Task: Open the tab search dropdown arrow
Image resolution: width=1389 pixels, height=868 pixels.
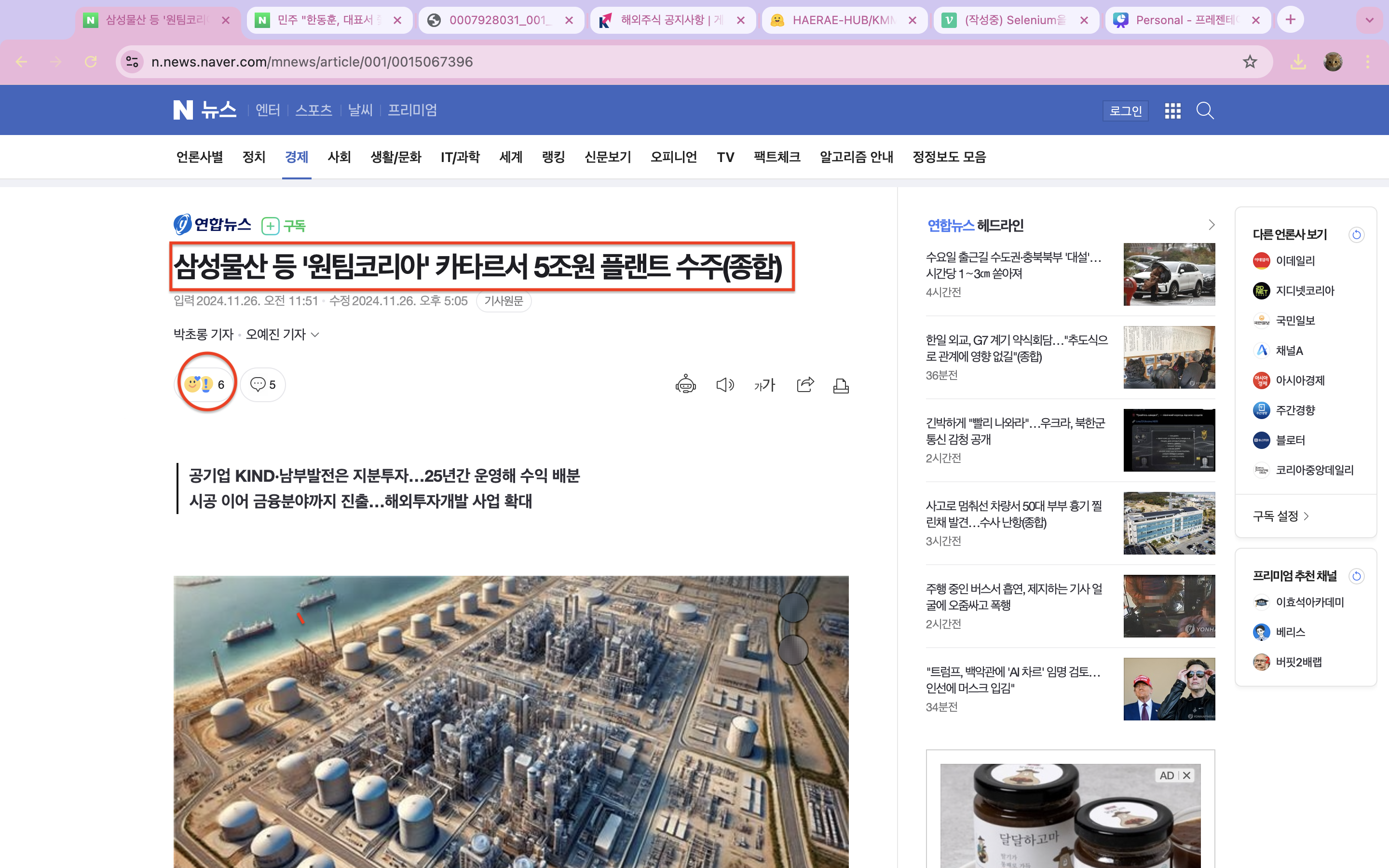Action: point(1370,20)
